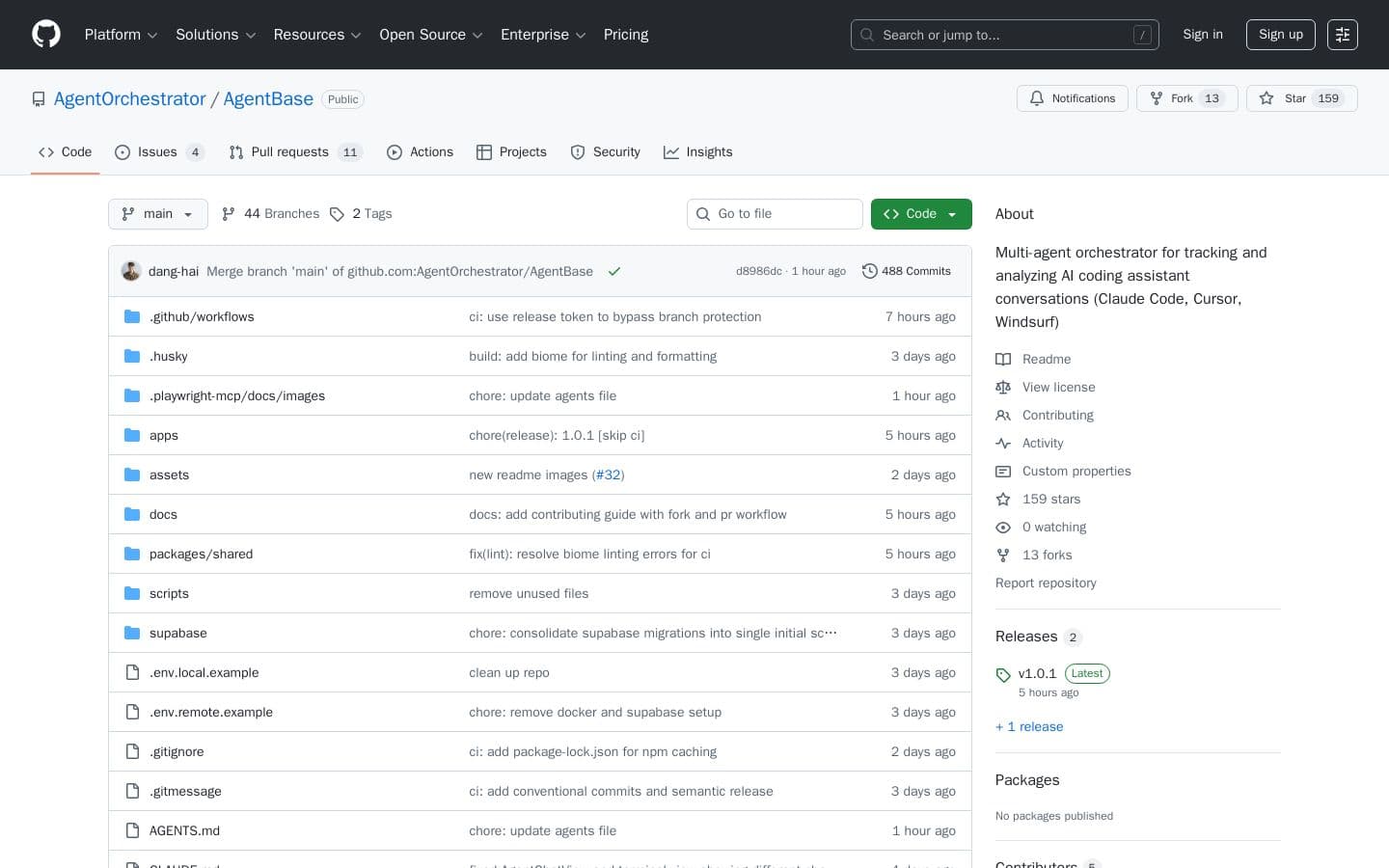Screen dimensions: 1389x868
Task: Switch to the Issues tab
Action: (157, 151)
